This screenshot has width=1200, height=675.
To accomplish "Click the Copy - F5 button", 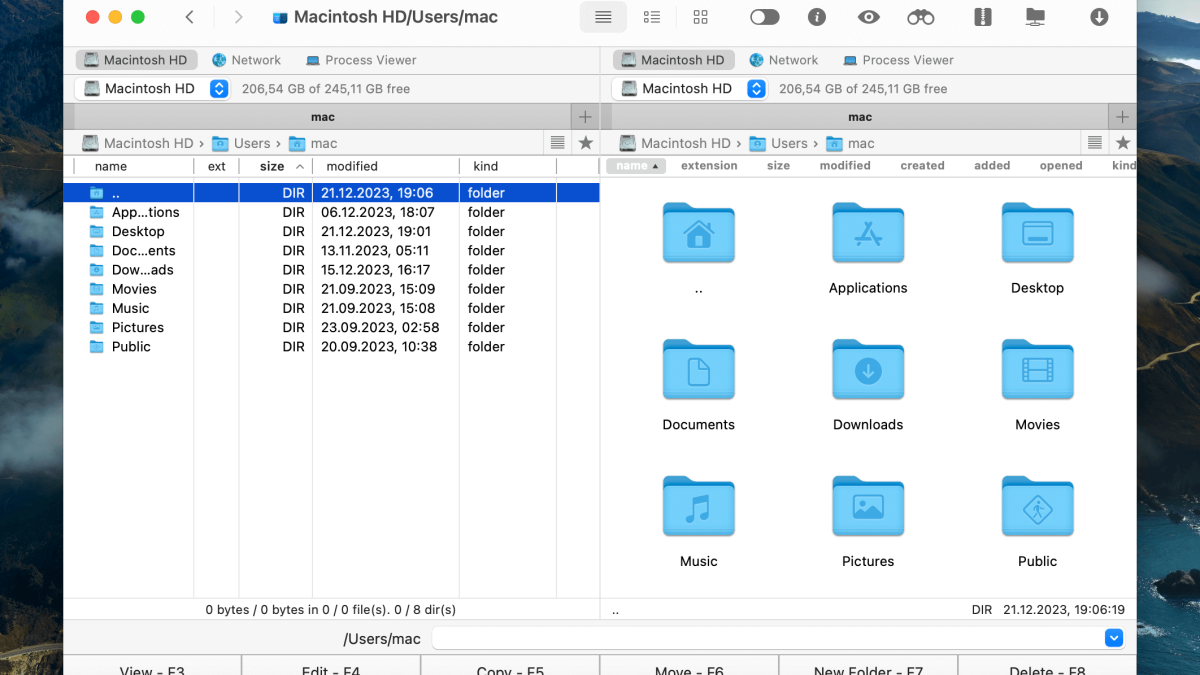I will [x=510, y=668].
